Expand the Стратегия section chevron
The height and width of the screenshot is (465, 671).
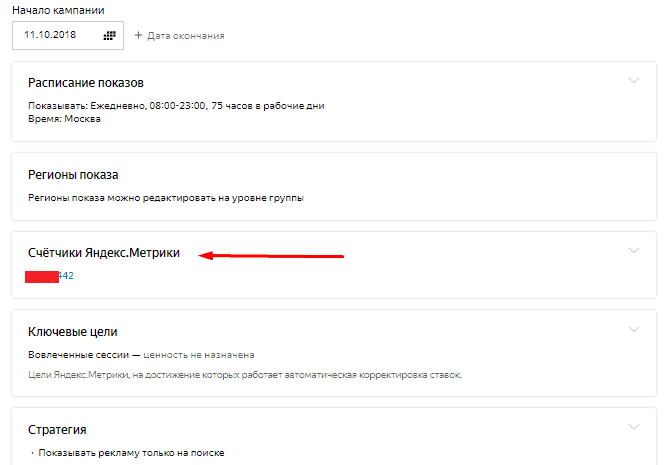[634, 427]
